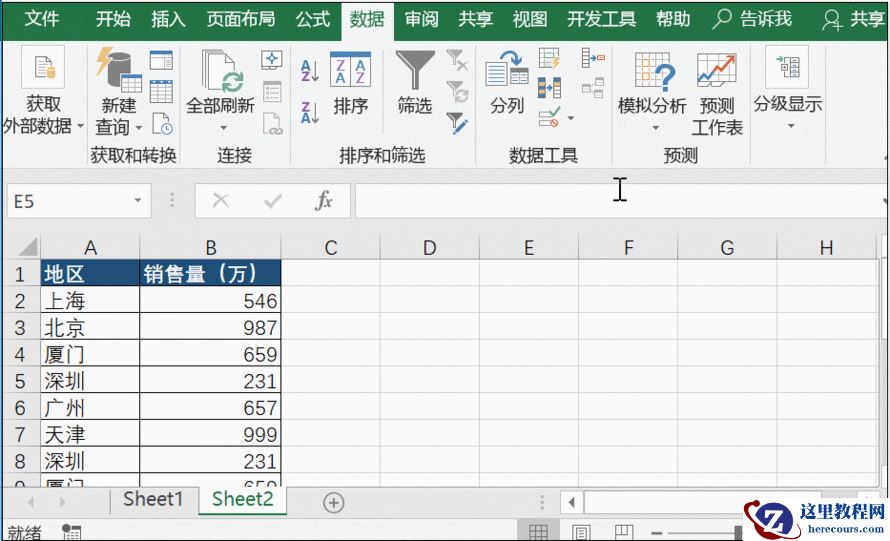Image resolution: width=890 pixels, height=541 pixels.
Task: Switch to the Page Layout tab
Action: click(241, 19)
